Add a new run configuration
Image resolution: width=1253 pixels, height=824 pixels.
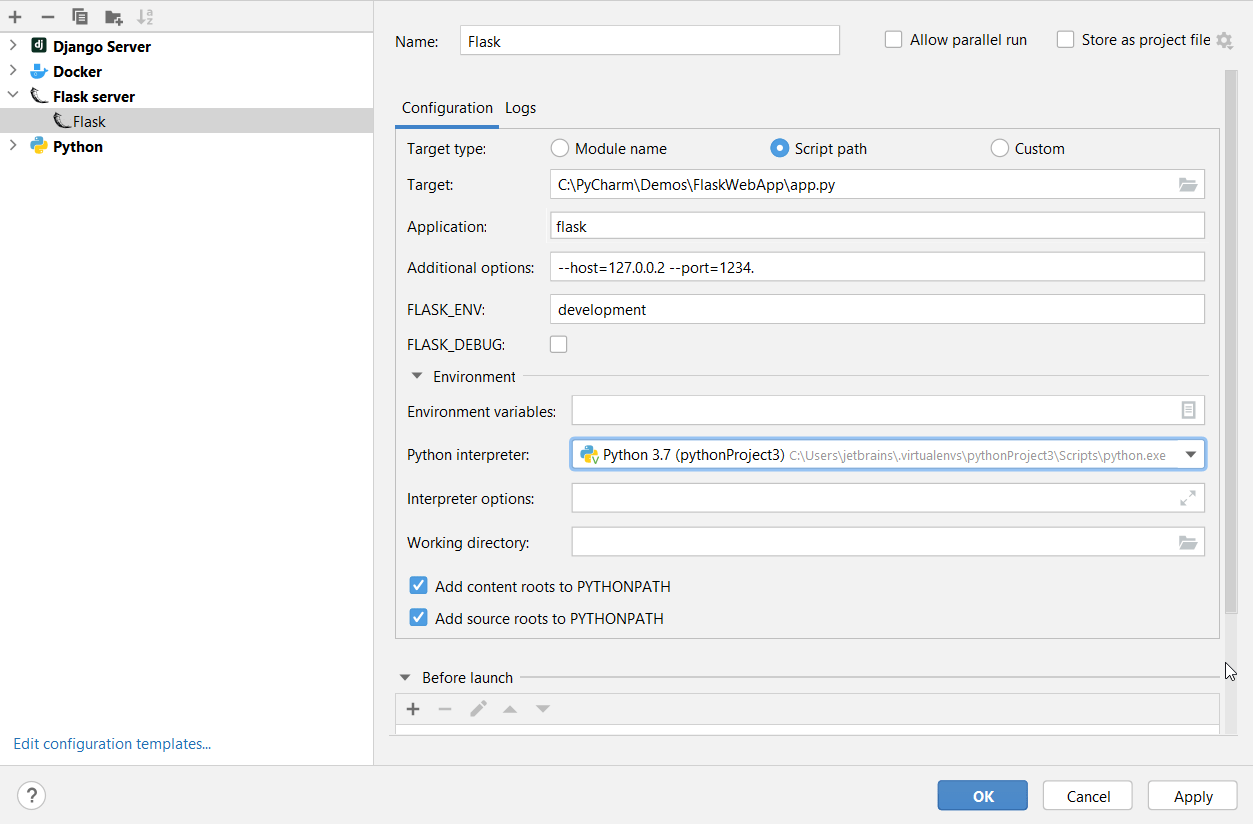(15, 17)
